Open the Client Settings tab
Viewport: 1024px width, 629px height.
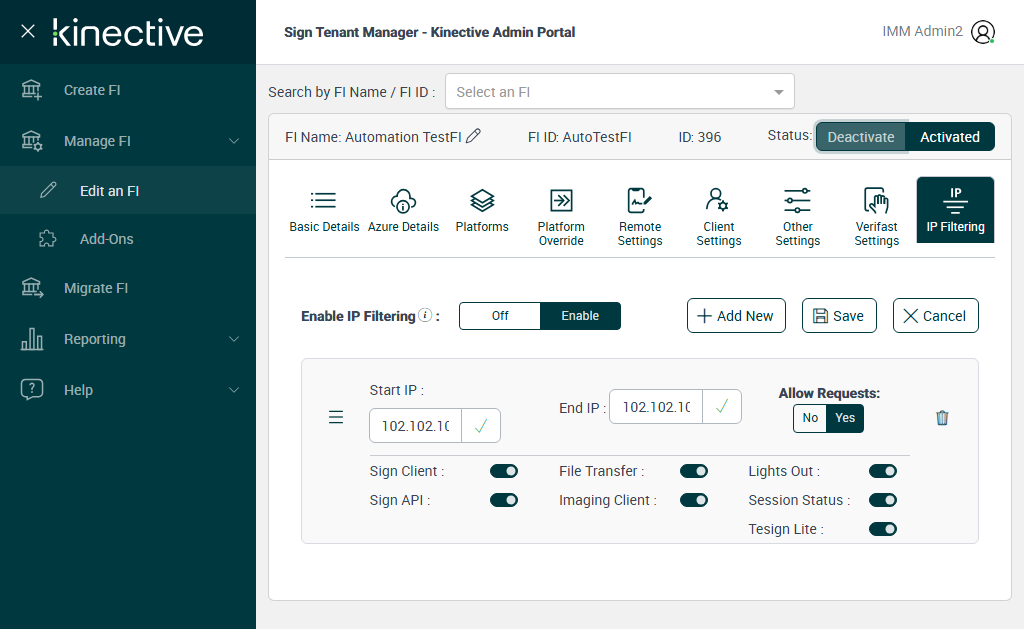click(718, 218)
